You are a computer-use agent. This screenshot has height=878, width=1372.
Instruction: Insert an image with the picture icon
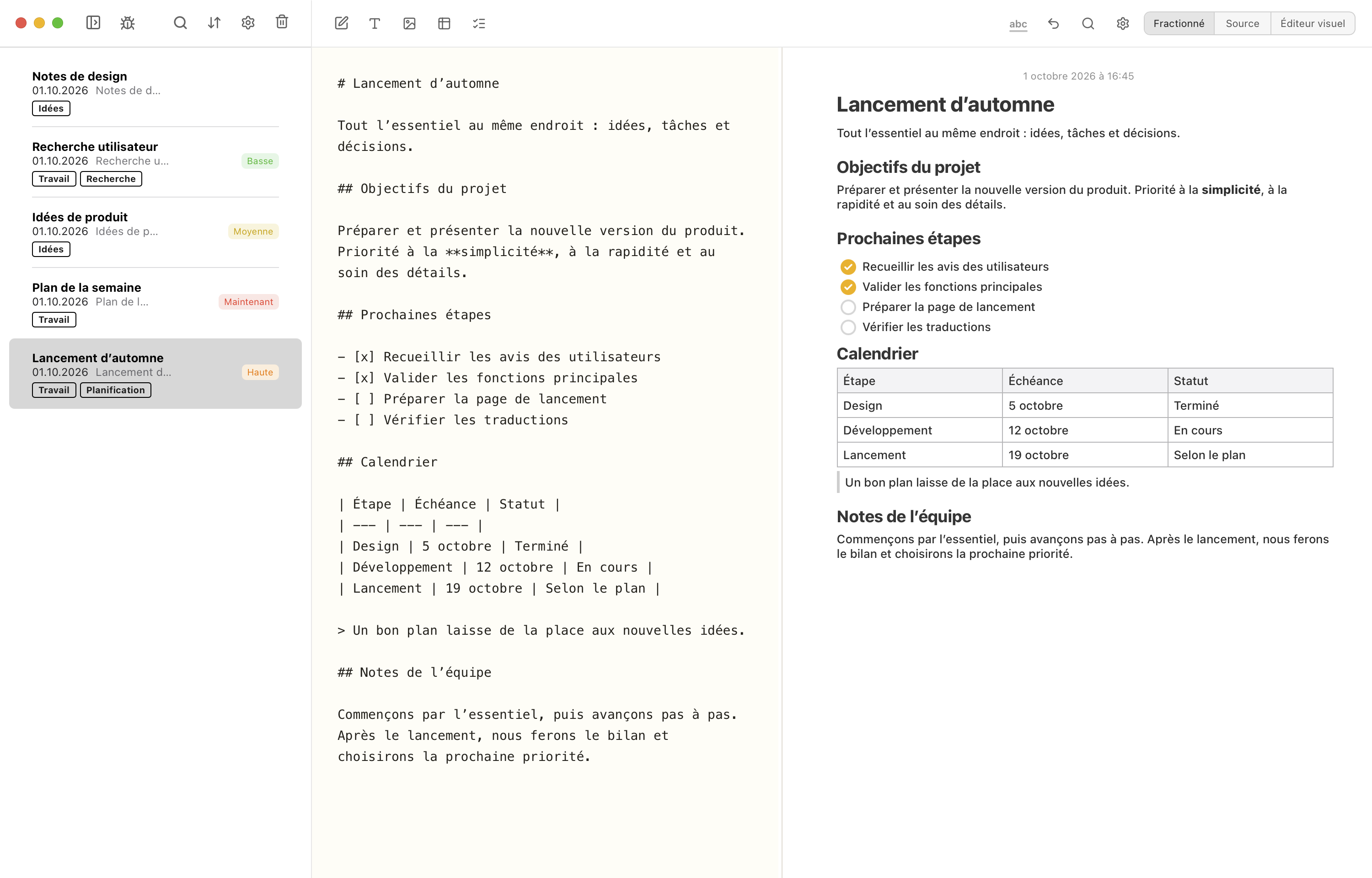coord(409,23)
